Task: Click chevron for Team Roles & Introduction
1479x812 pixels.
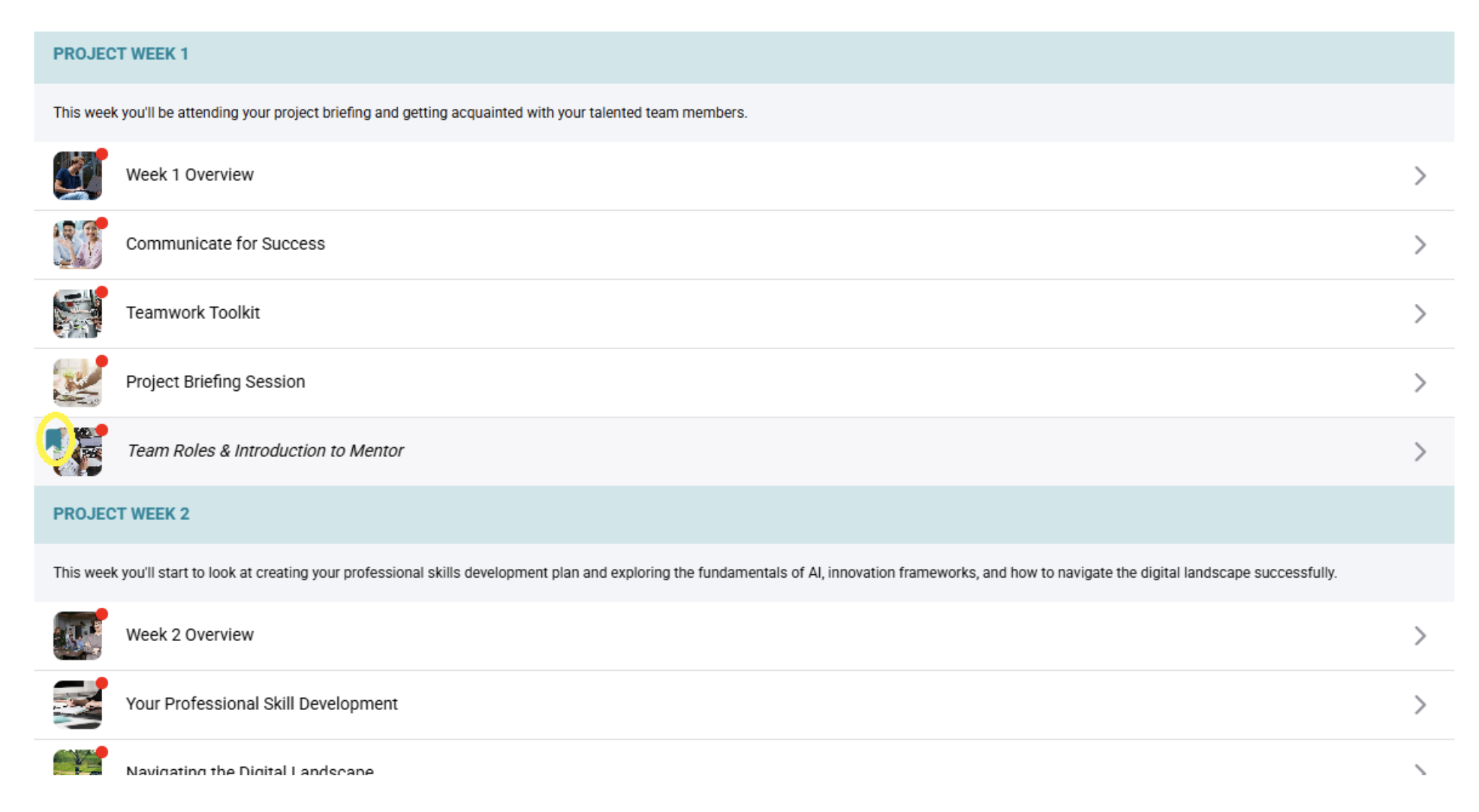Action: (1419, 452)
